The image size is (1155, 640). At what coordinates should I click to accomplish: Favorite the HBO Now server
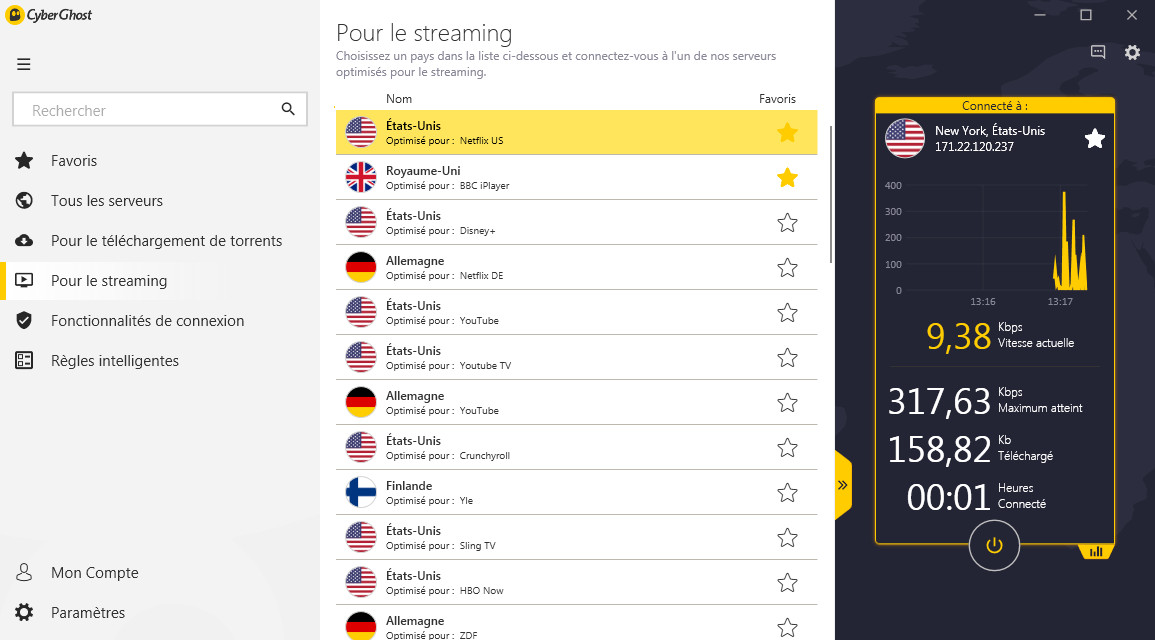pyautogui.click(x=787, y=583)
